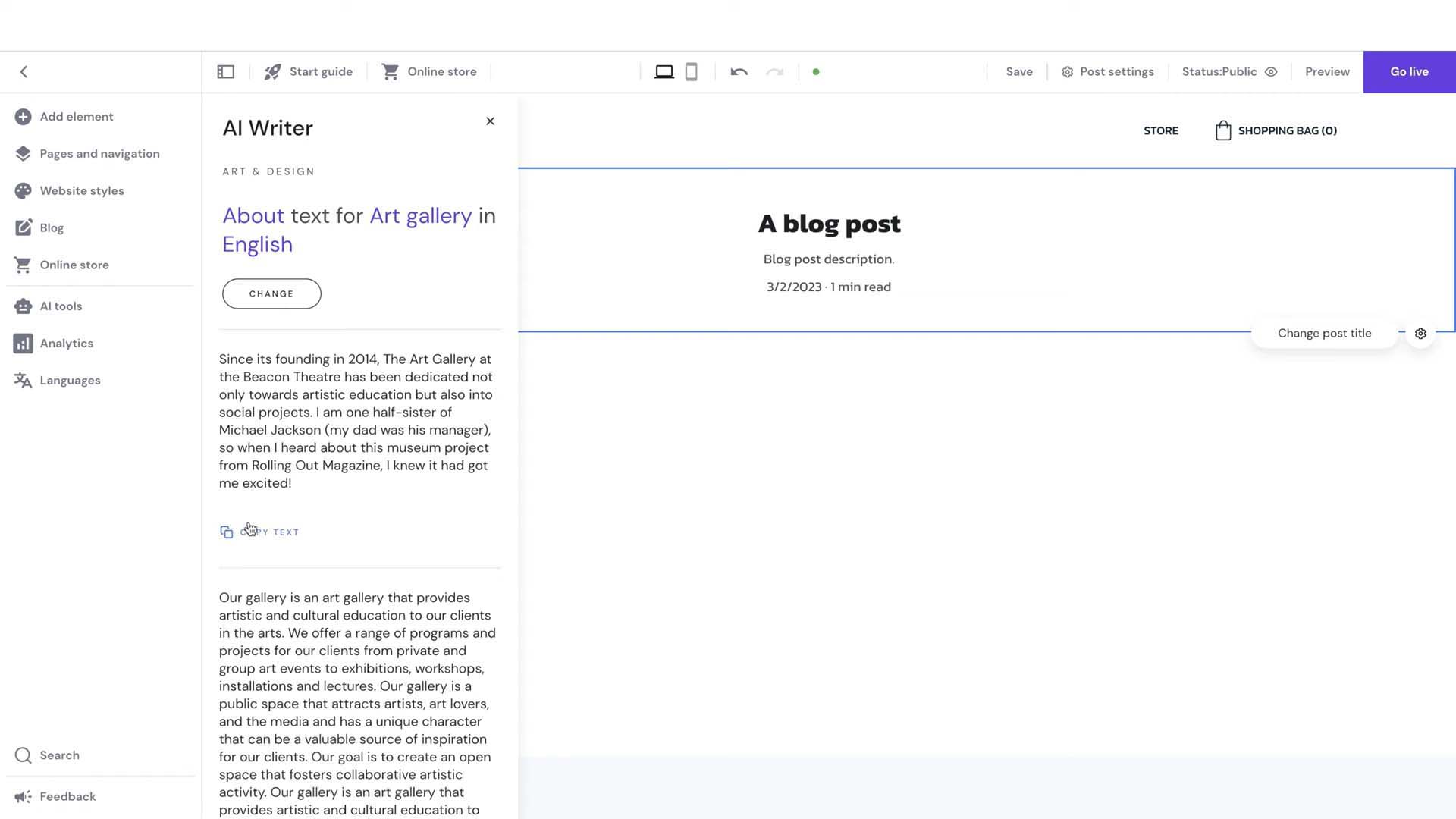
Task: Toggle Status:Public visibility eye icon
Action: [x=1272, y=71]
